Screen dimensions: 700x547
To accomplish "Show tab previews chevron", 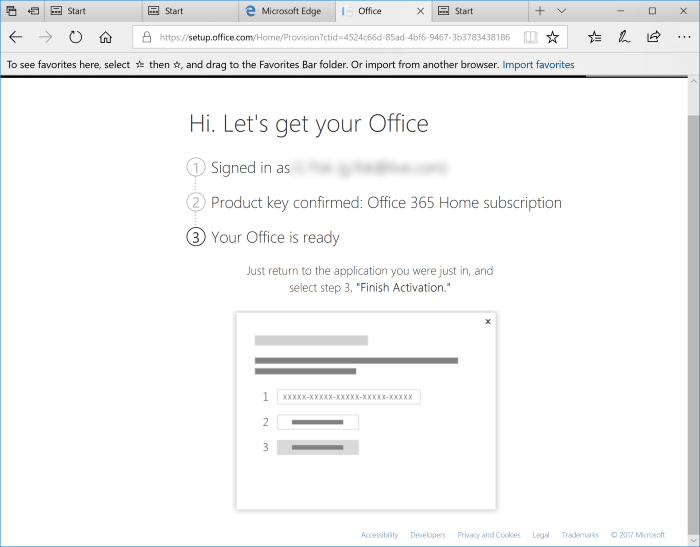I will tap(562, 11).
